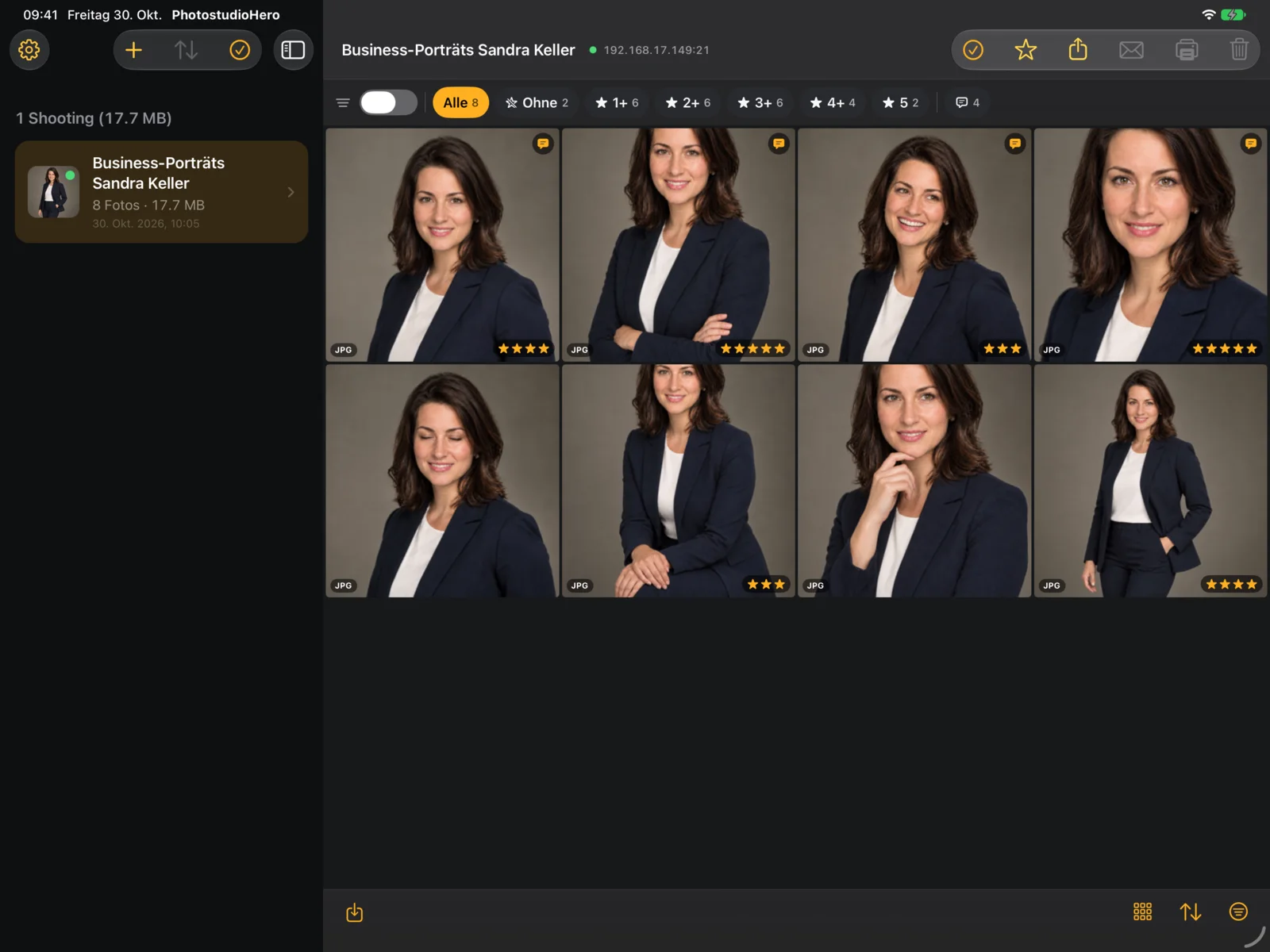Filter photos by 2+ stars
The width and height of the screenshot is (1270, 952).
[x=687, y=102]
